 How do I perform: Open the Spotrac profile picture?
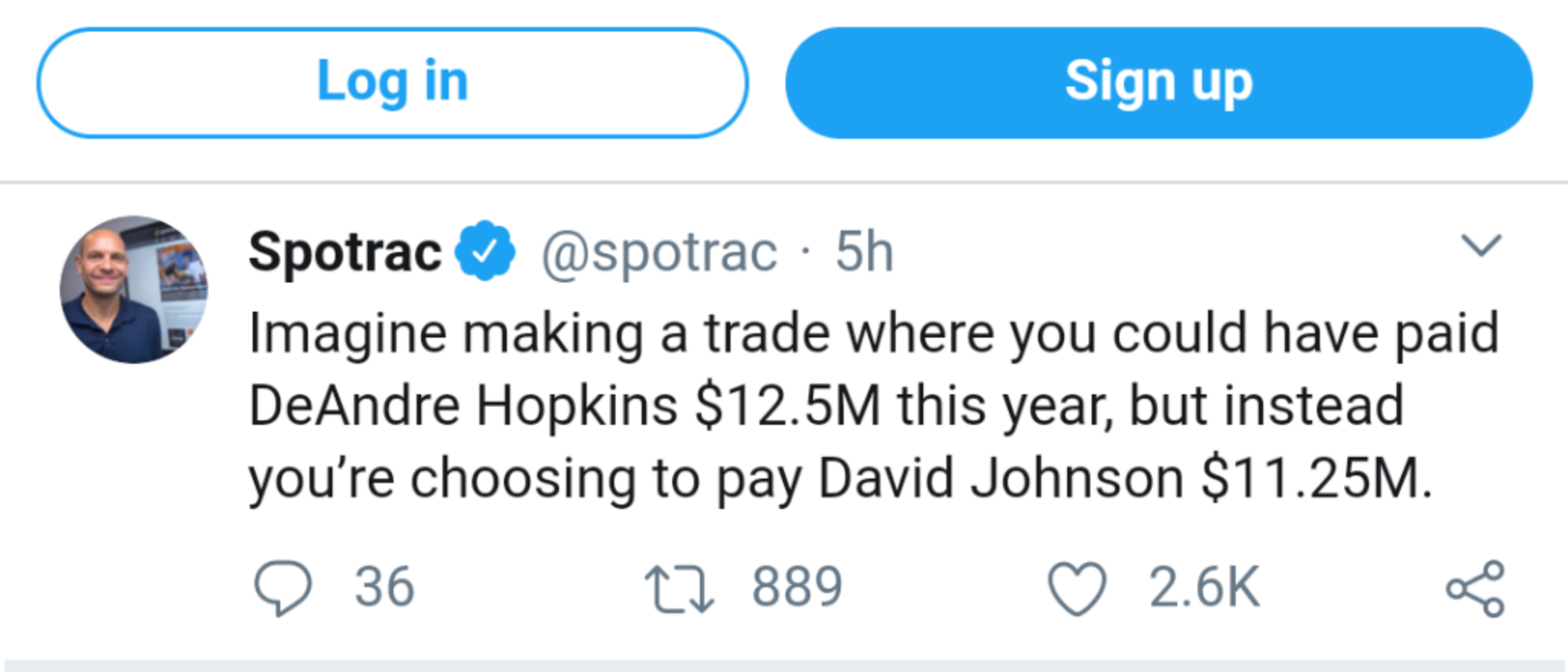(x=134, y=289)
